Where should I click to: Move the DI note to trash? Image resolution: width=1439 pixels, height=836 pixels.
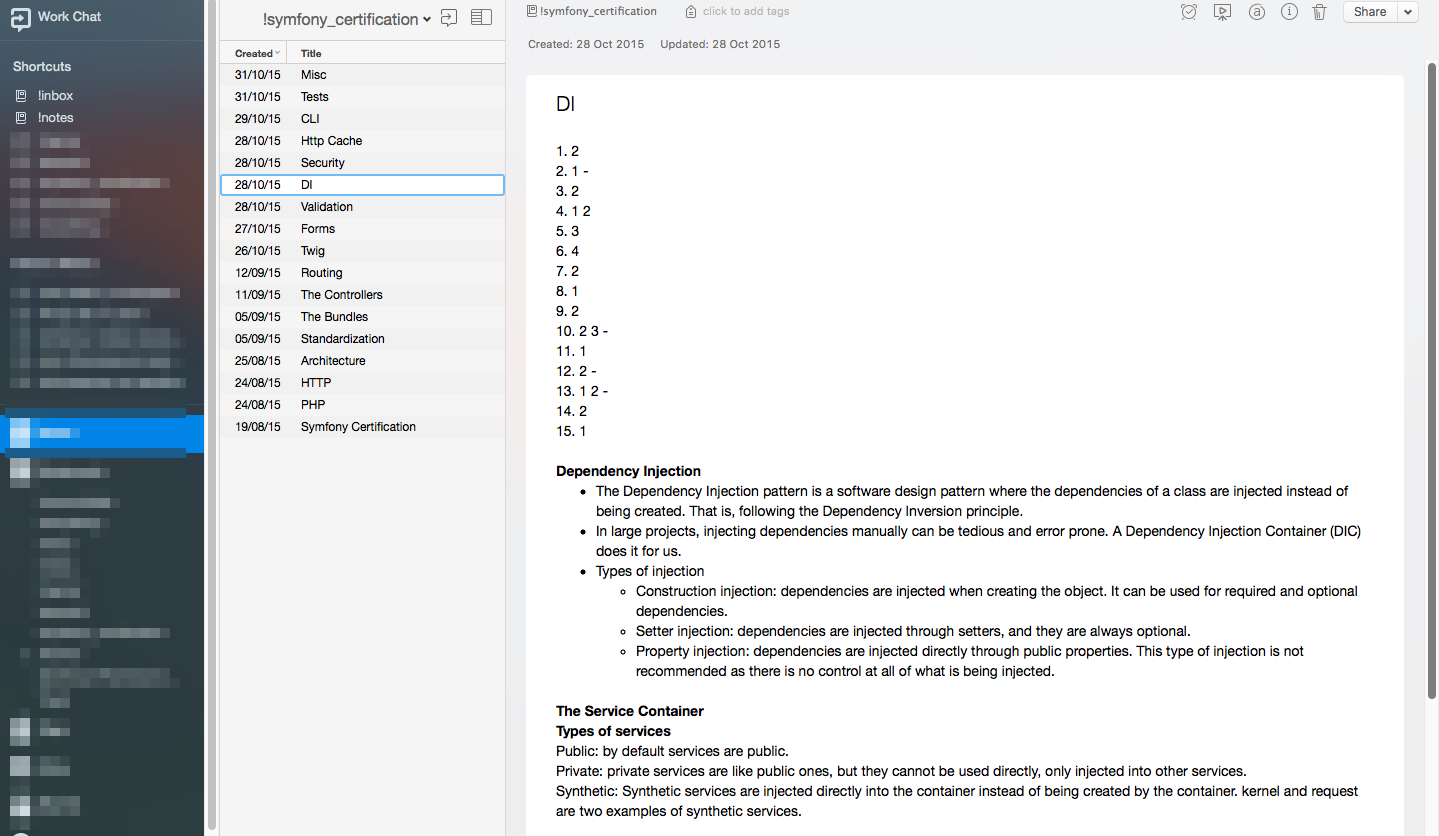tap(1319, 12)
